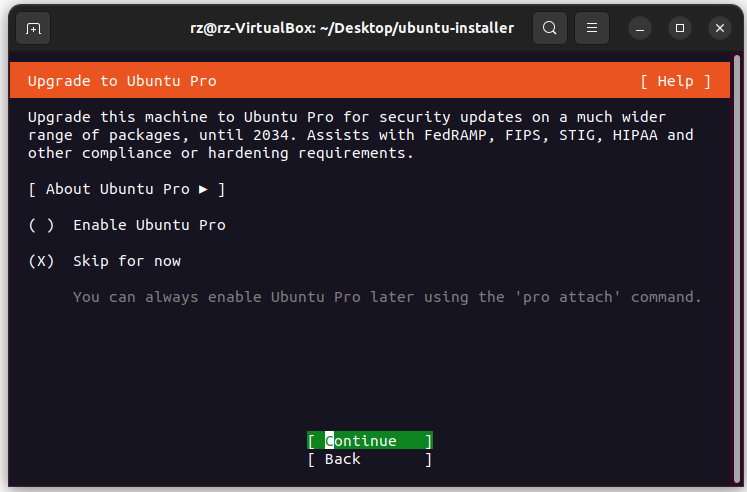Screen dimensions: 747x492
Task: Click the FedRAMP compliance description paragraph
Action: click(x=360, y=135)
